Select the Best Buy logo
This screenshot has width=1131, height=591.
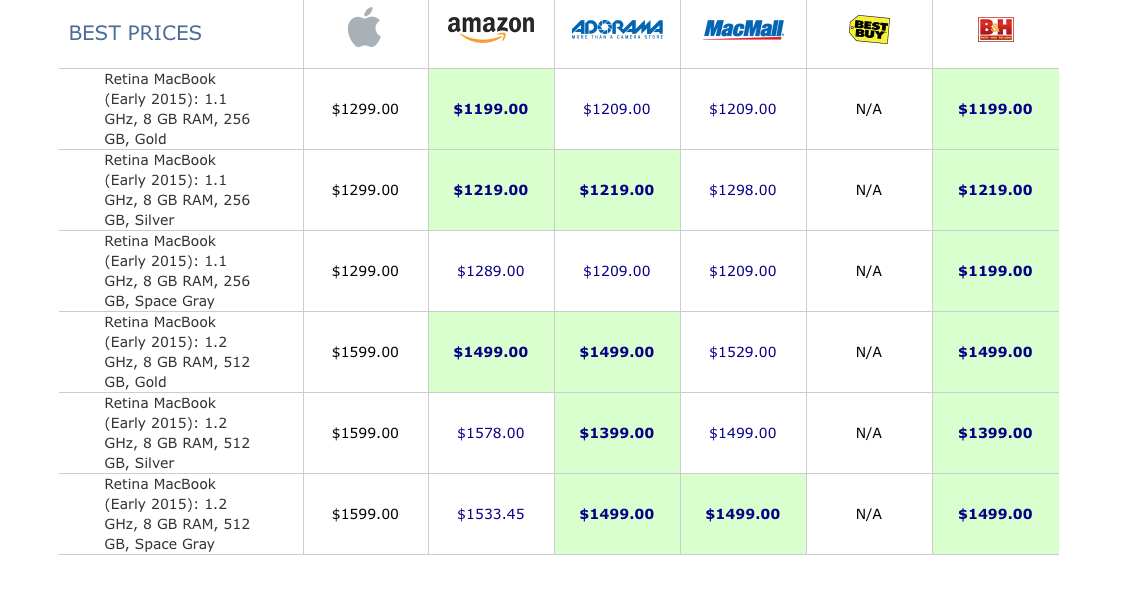pos(869,30)
